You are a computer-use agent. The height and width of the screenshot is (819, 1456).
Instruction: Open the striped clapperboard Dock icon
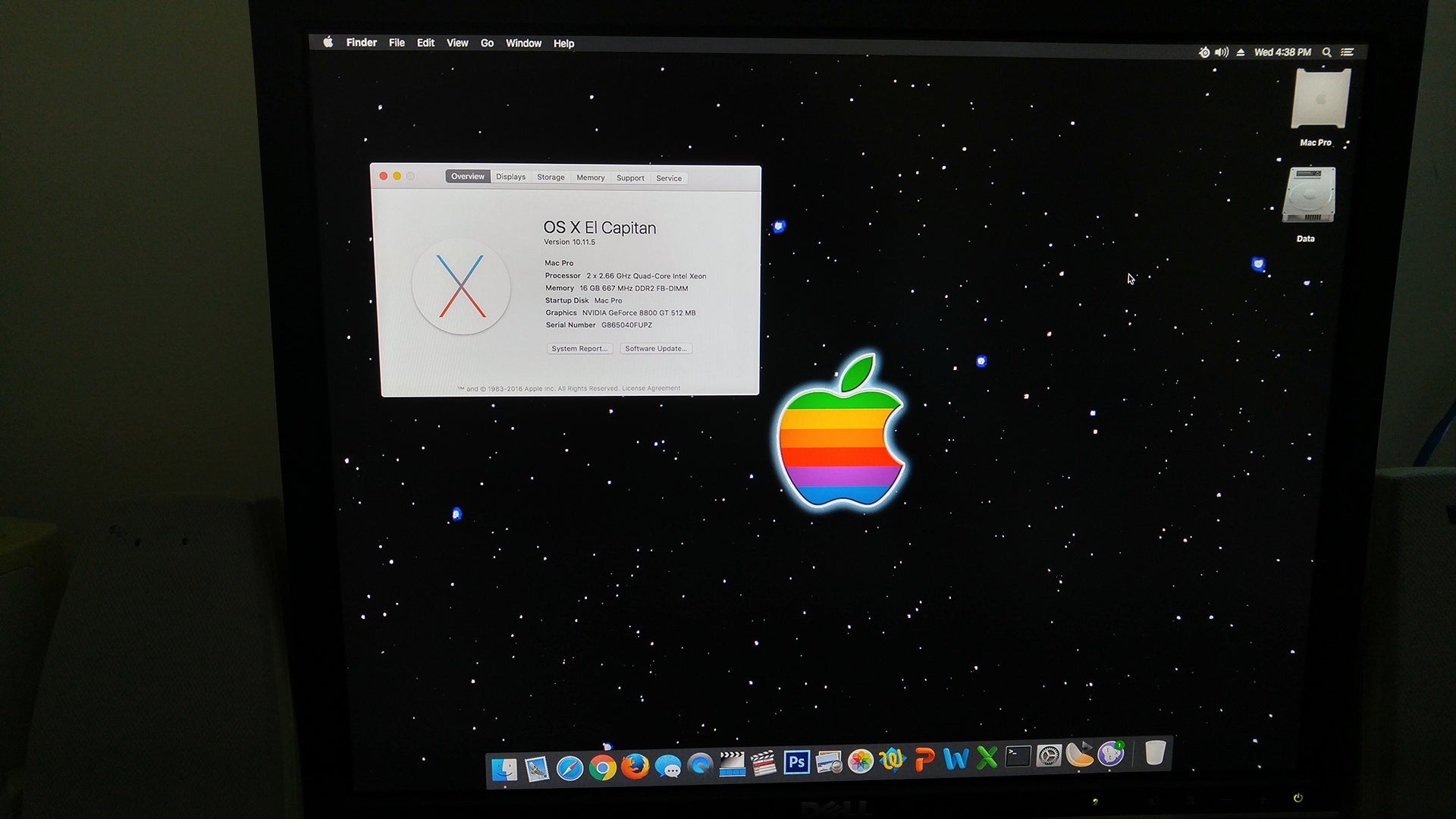coord(764,764)
